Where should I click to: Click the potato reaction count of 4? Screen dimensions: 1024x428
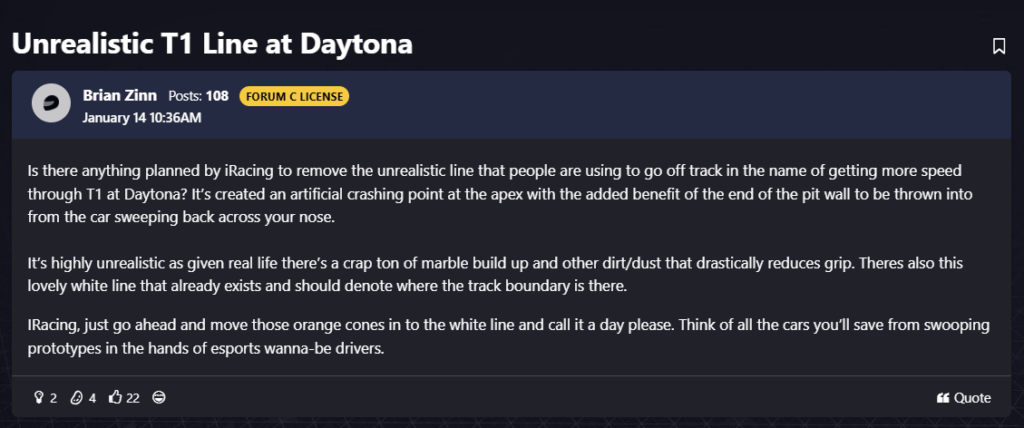(x=92, y=397)
